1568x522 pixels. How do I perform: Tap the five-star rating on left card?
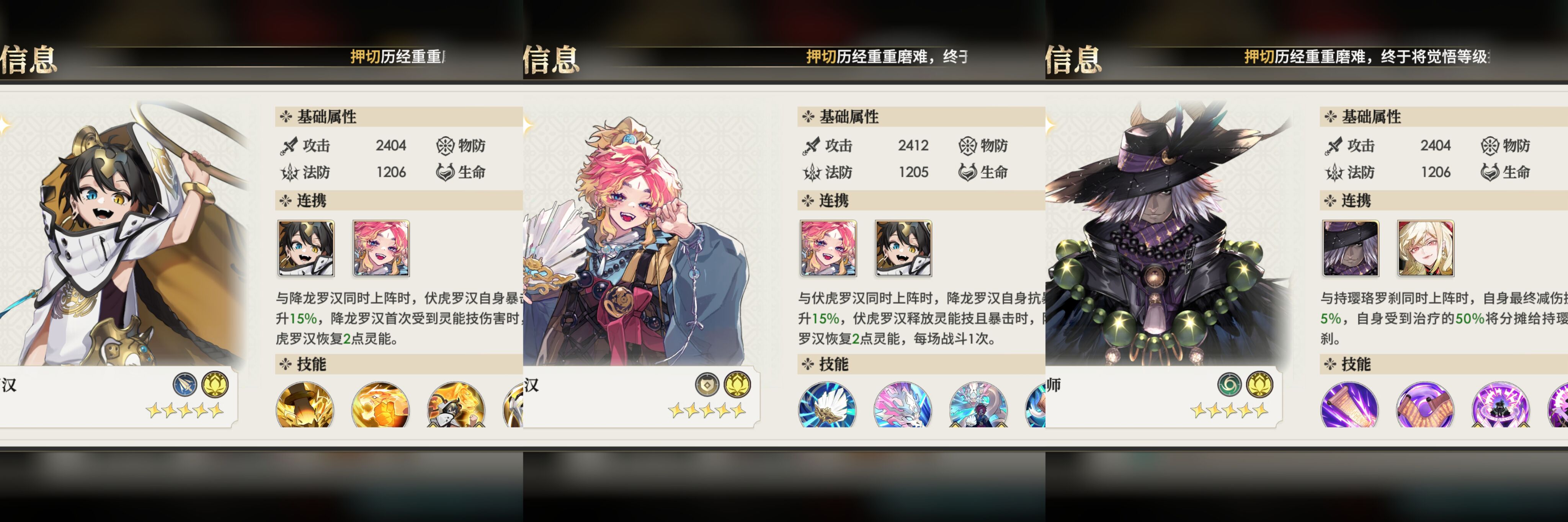[185, 411]
